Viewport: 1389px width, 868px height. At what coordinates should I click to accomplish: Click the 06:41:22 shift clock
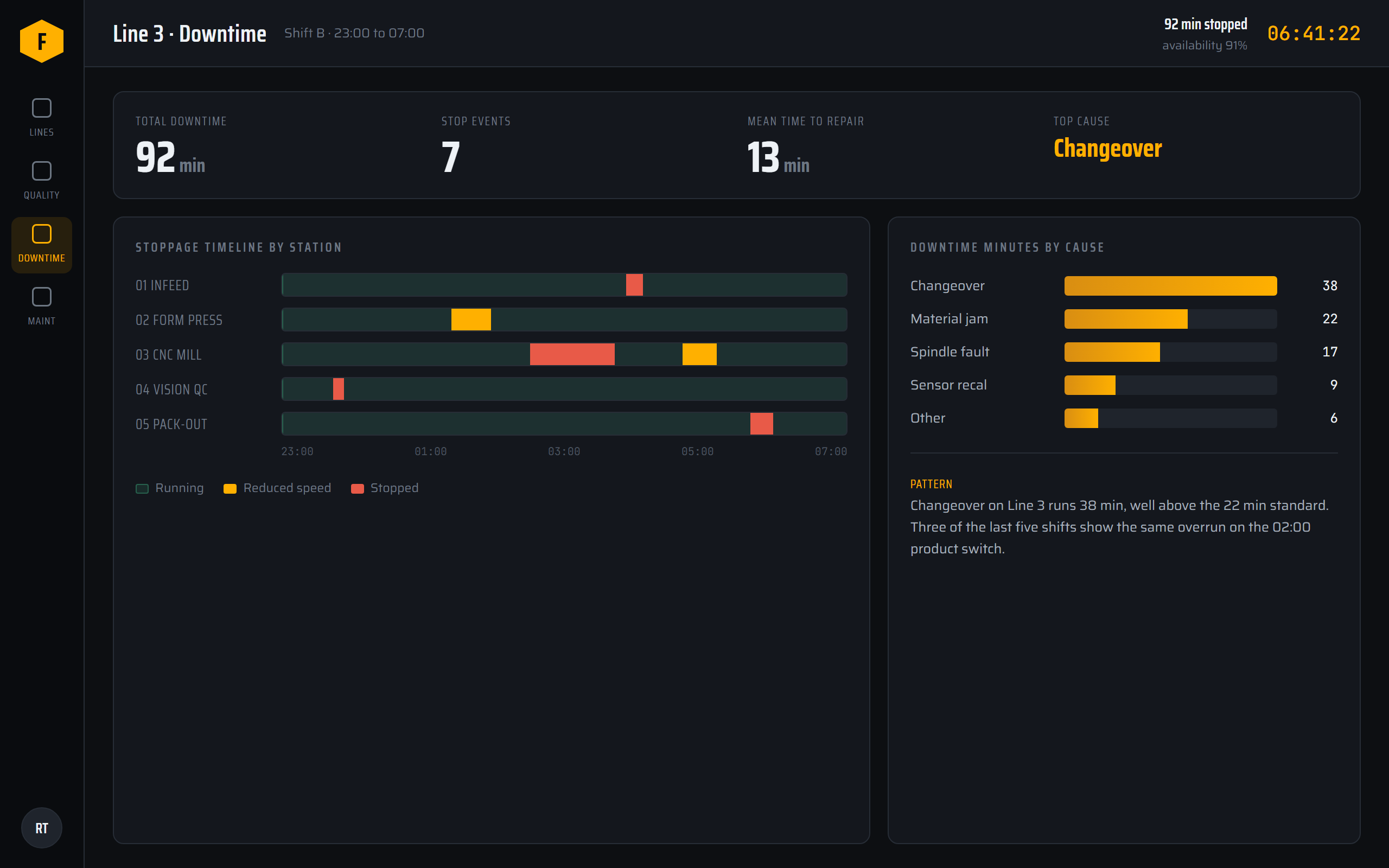click(1313, 33)
